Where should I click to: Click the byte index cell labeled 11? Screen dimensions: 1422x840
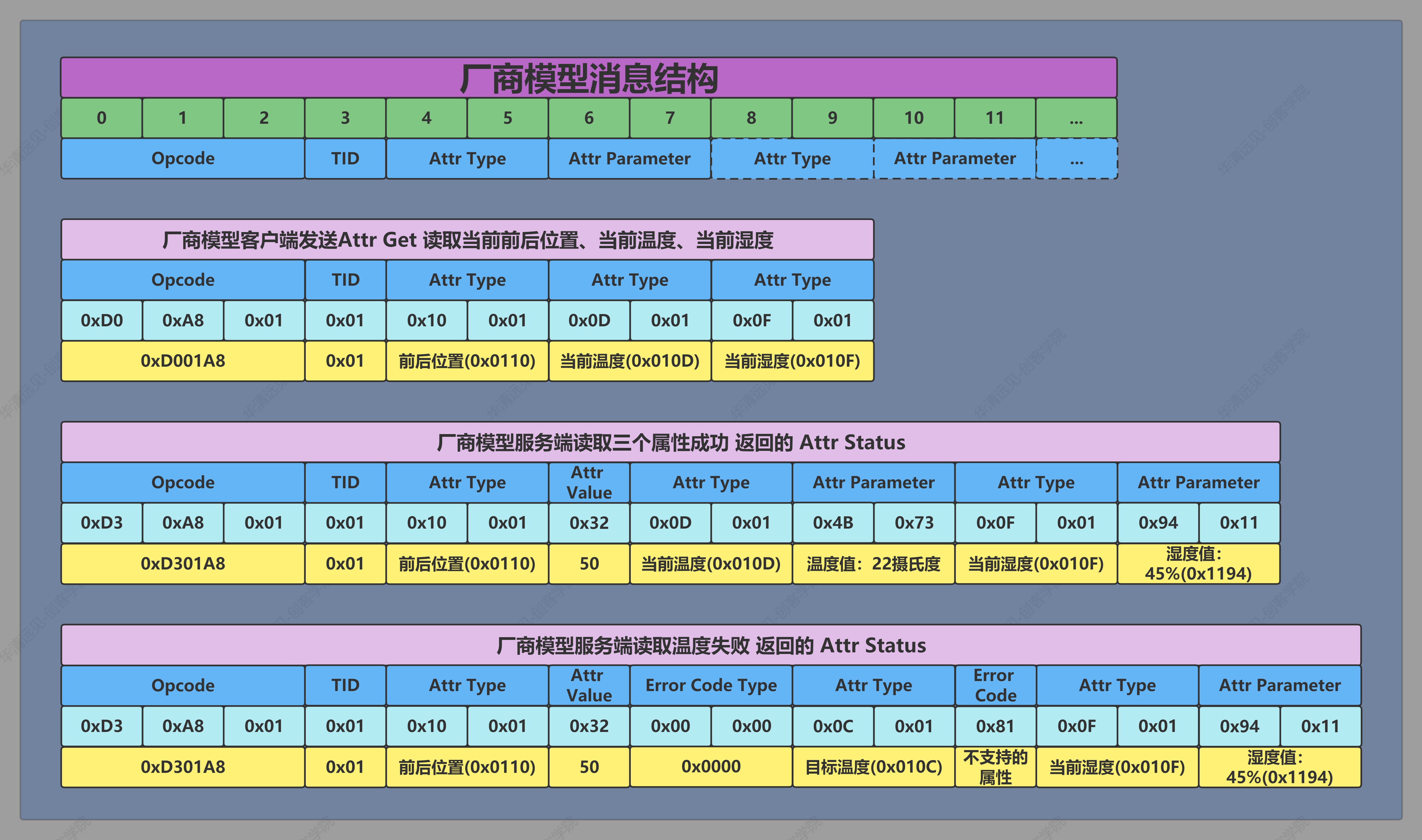(996, 118)
